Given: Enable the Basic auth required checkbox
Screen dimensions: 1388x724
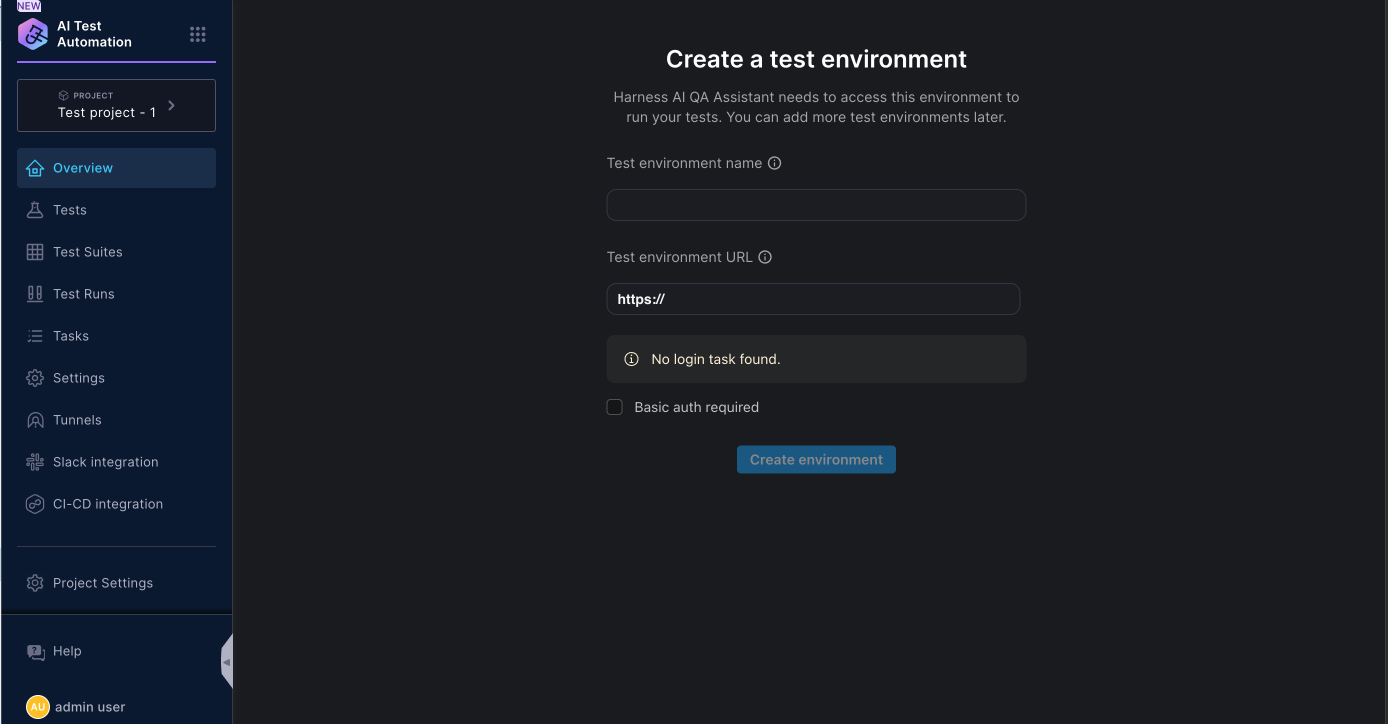Looking at the screenshot, I should point(615,407).
